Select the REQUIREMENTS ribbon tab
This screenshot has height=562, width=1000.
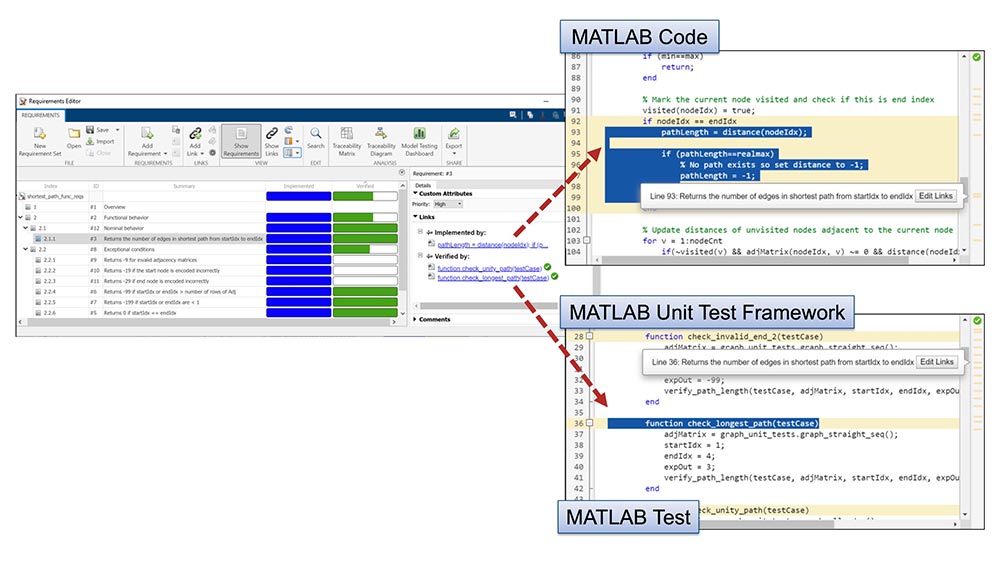(42, 115)
